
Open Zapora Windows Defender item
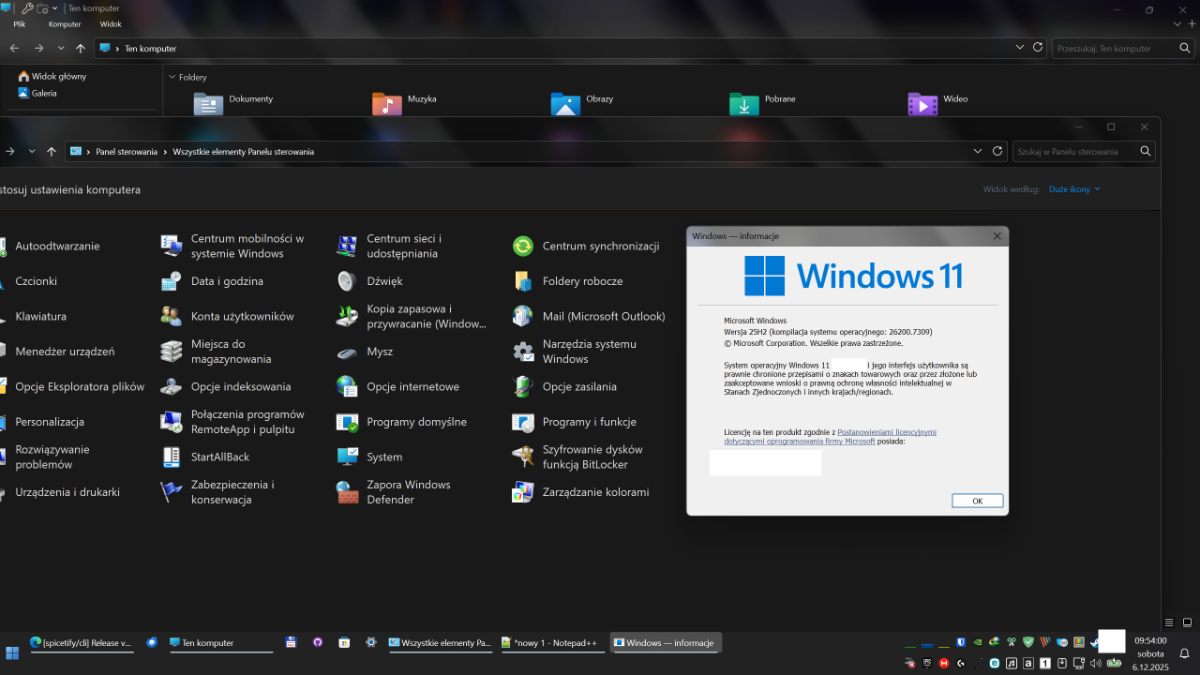pyautogui.click(x=407, y=492)
